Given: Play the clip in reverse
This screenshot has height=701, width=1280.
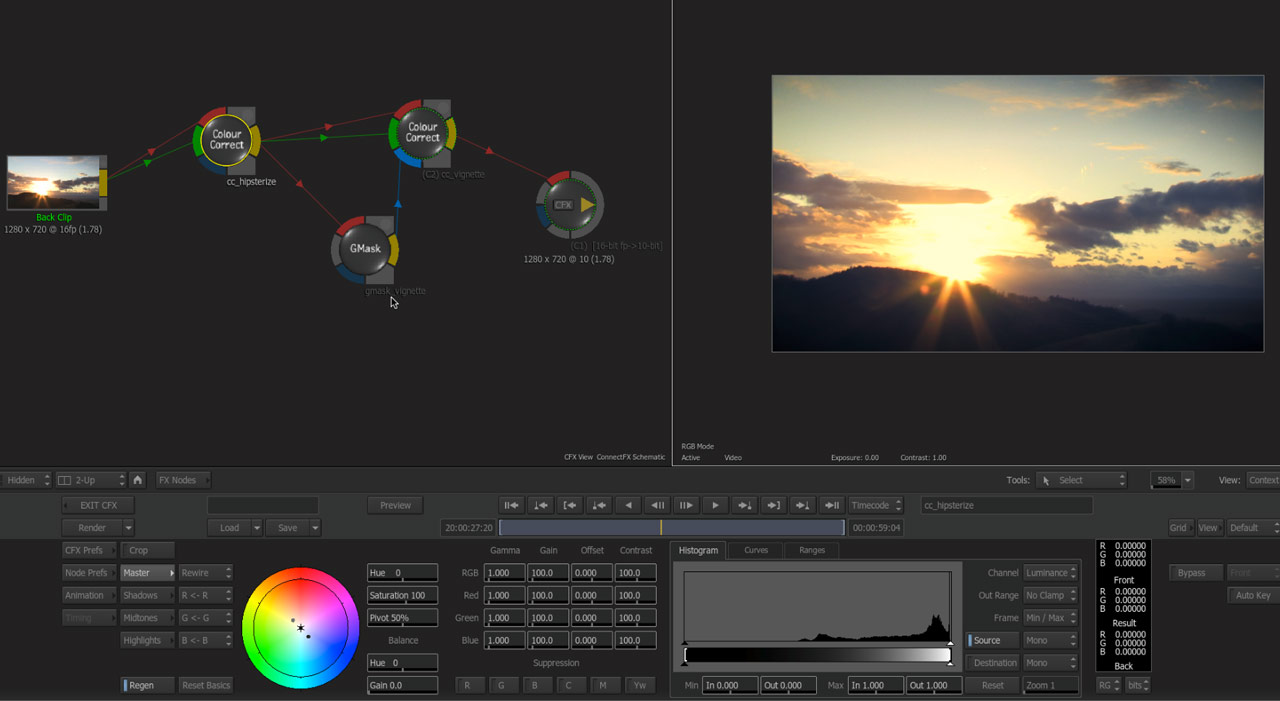Looking at the screenshot, I should click(628, 505).
